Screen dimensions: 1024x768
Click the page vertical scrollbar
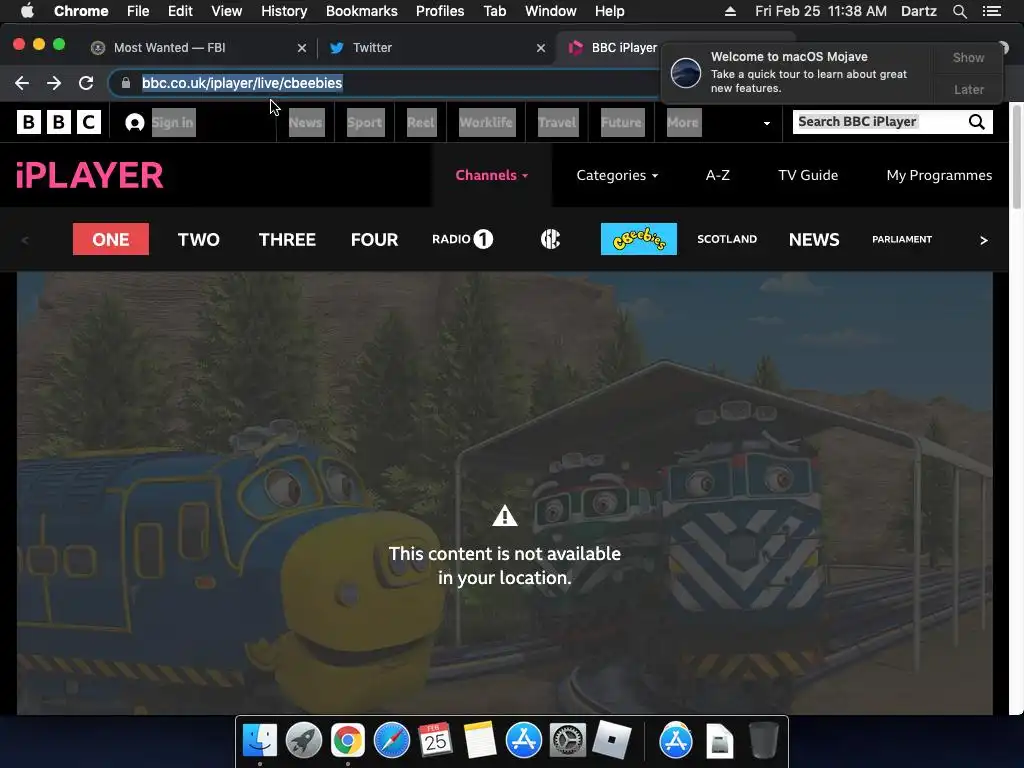point(1017,157)
